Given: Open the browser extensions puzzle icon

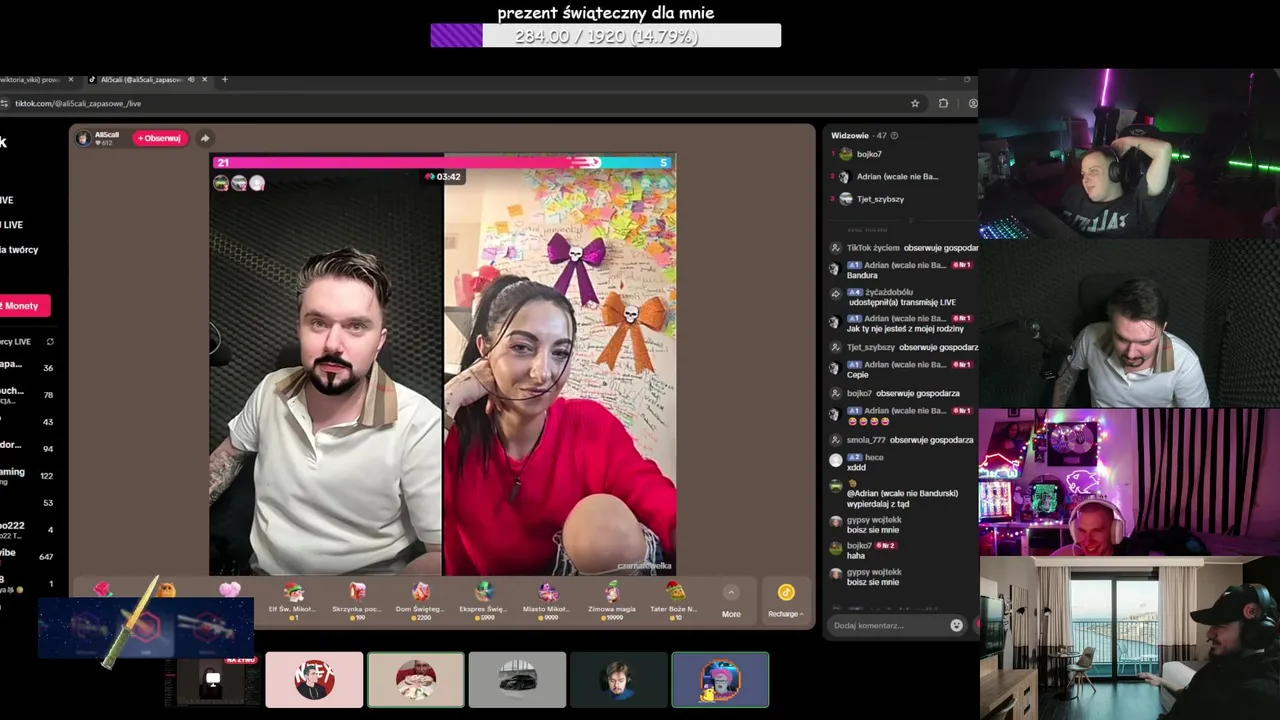Looking at the screenshot, I should [x=943, y=103].
